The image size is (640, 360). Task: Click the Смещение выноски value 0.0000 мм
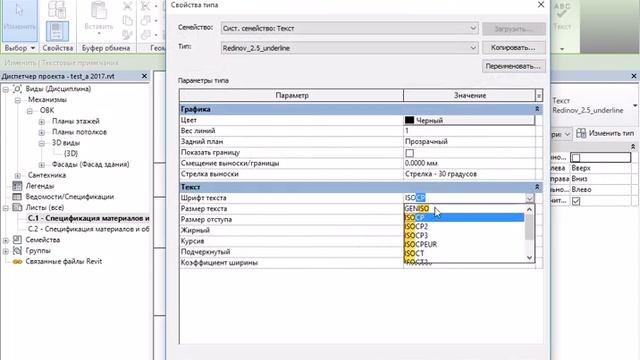[x=469, y=163]
